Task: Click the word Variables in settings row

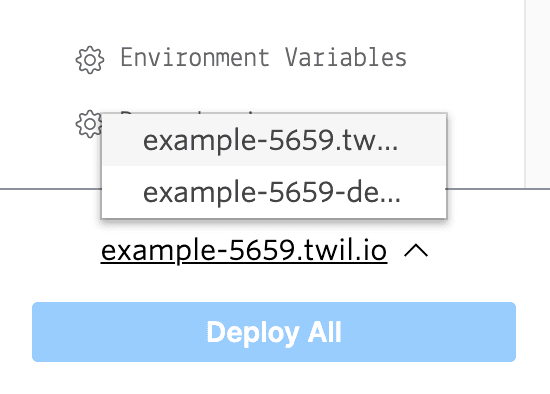Action: (346, 58)
